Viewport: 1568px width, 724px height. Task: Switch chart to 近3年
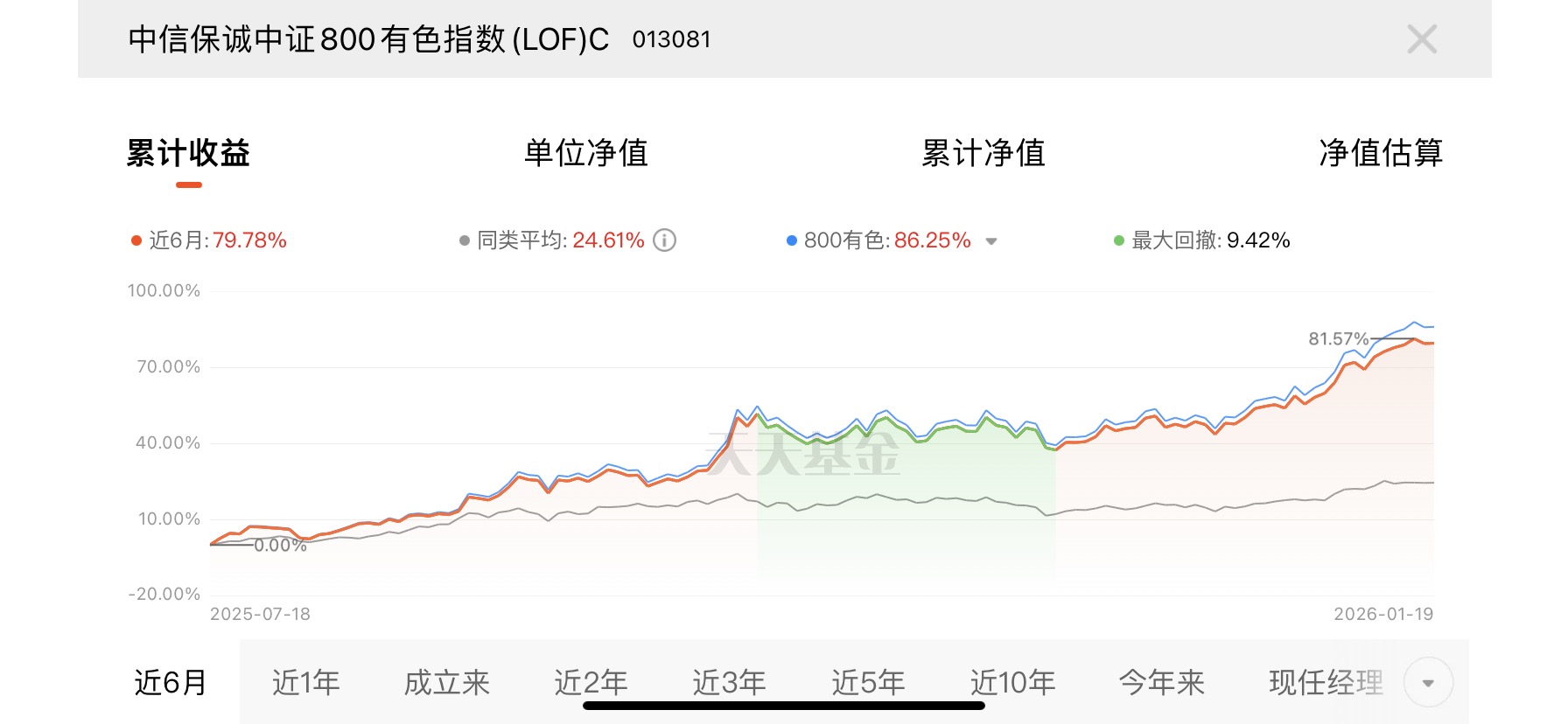tap(729, 683)
